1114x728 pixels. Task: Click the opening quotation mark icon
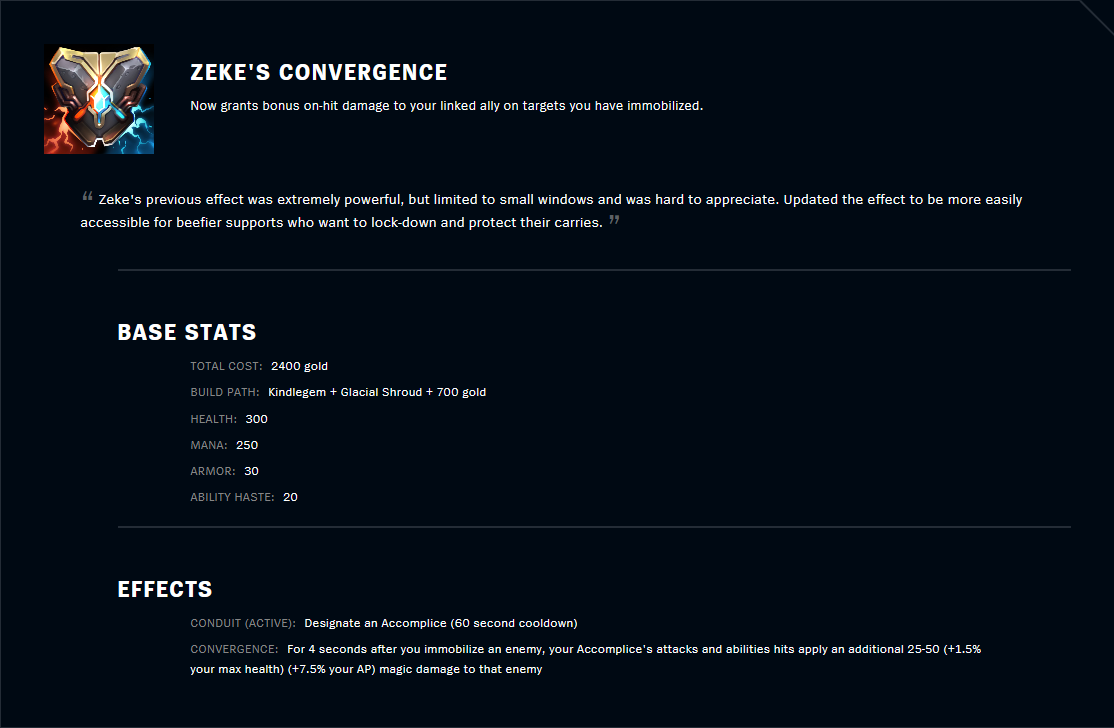pos(88,196)
